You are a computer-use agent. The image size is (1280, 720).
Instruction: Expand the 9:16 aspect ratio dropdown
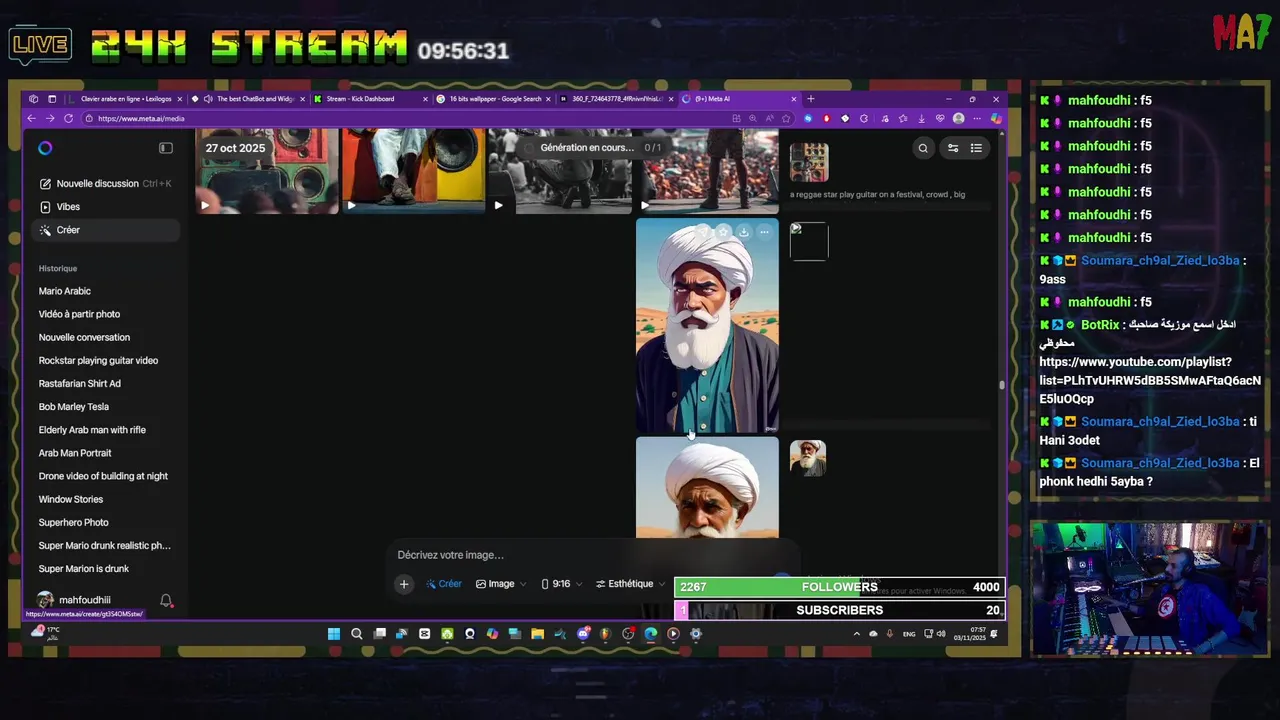pyautogui.click(x=561, y=584)
